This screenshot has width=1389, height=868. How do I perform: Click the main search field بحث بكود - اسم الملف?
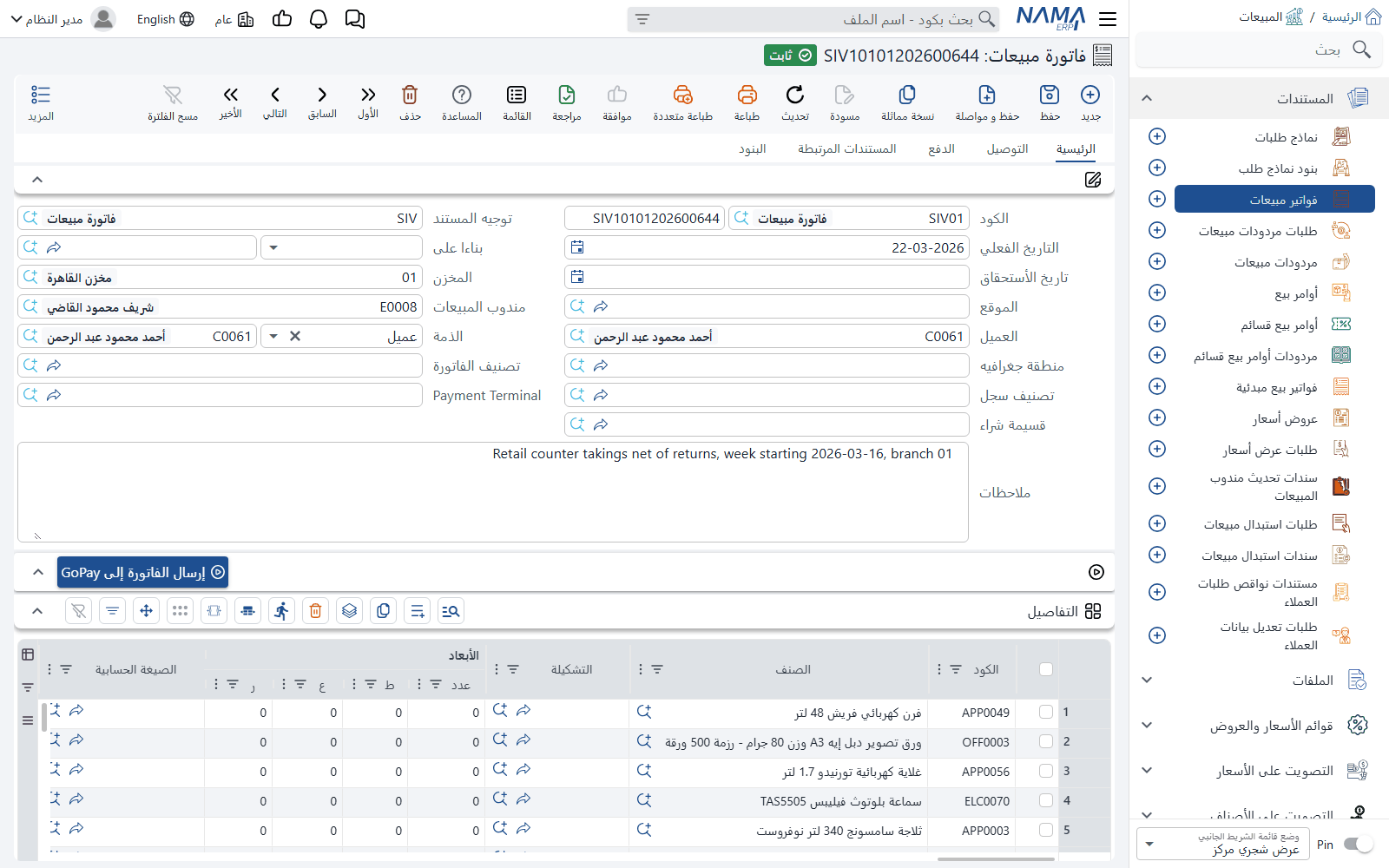click(x=813, y=19)
